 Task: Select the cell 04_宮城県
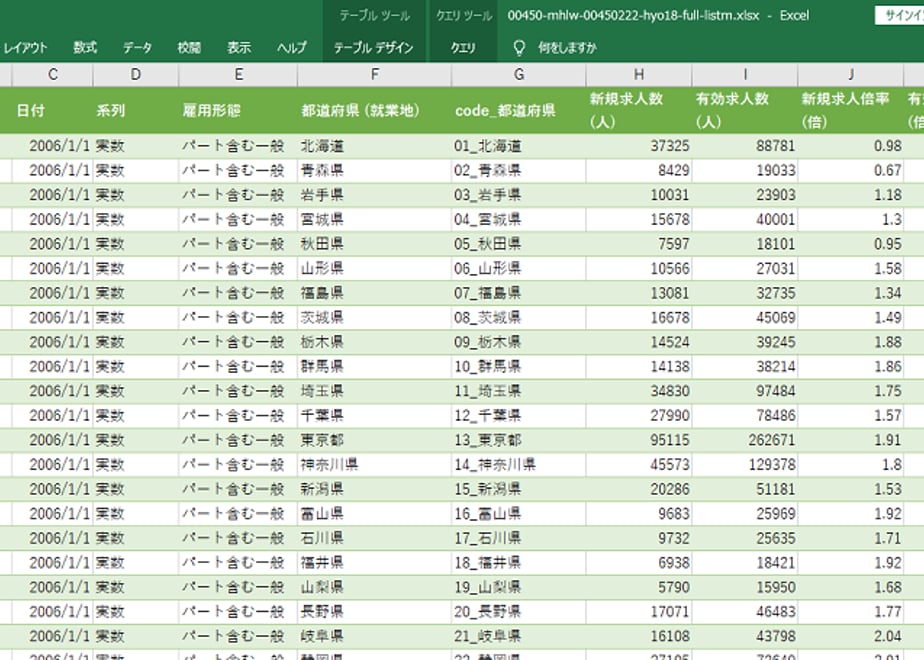point(519,220)
